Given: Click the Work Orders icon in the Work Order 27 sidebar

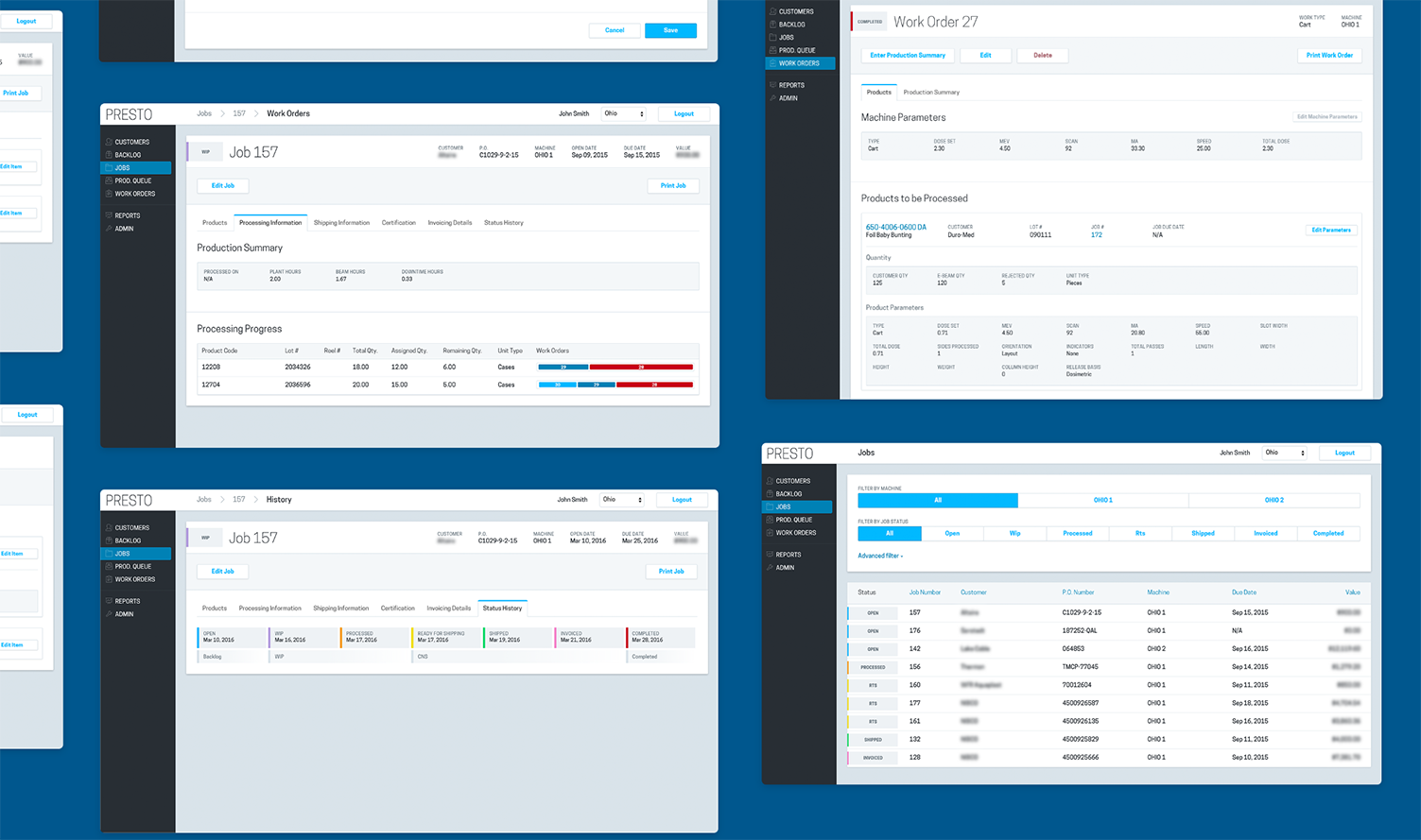Looking at the screenshot, I should pyautogui.click(x=773, y=63).
